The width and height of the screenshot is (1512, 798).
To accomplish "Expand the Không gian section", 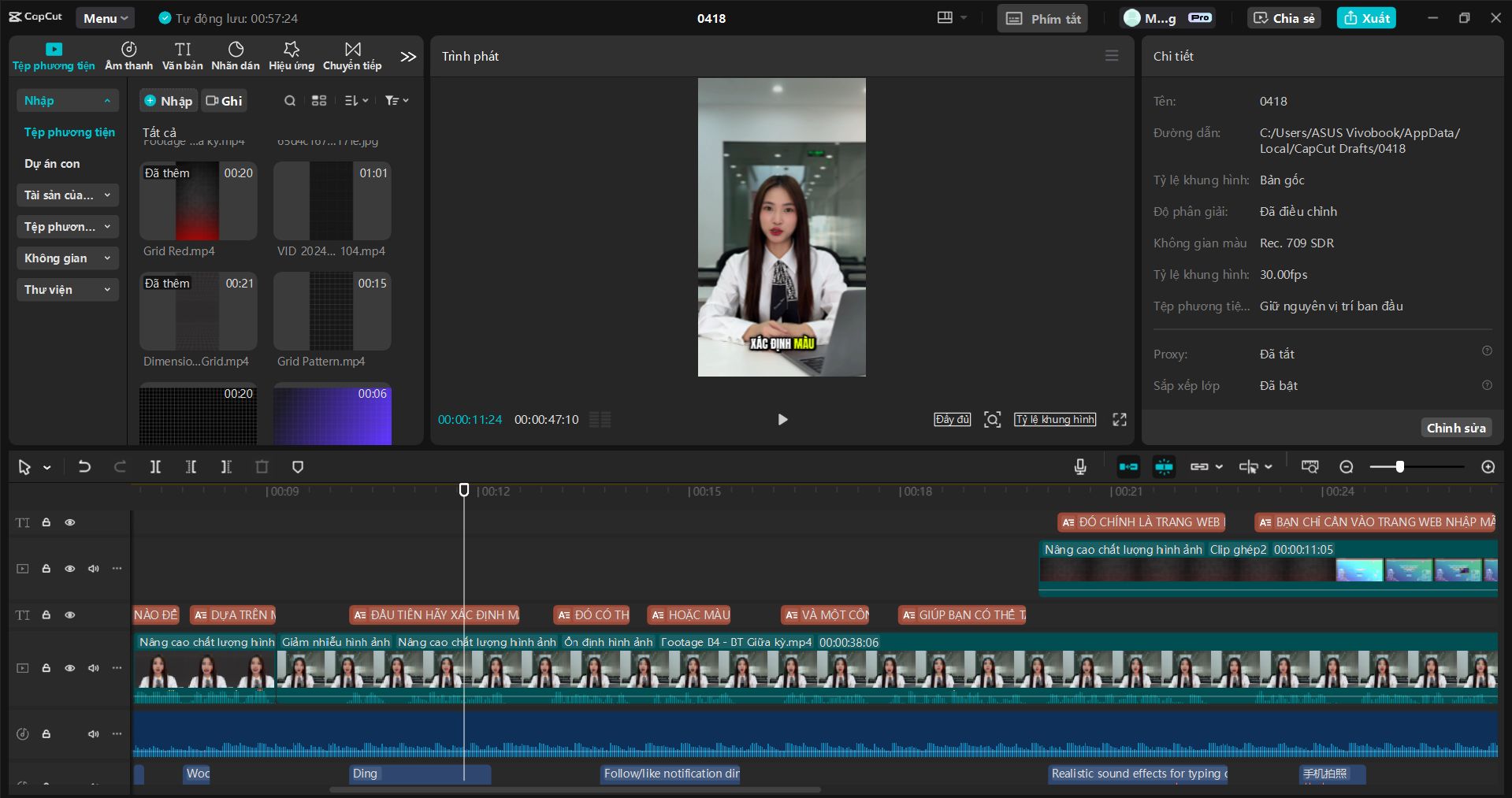I will [68, 258].
